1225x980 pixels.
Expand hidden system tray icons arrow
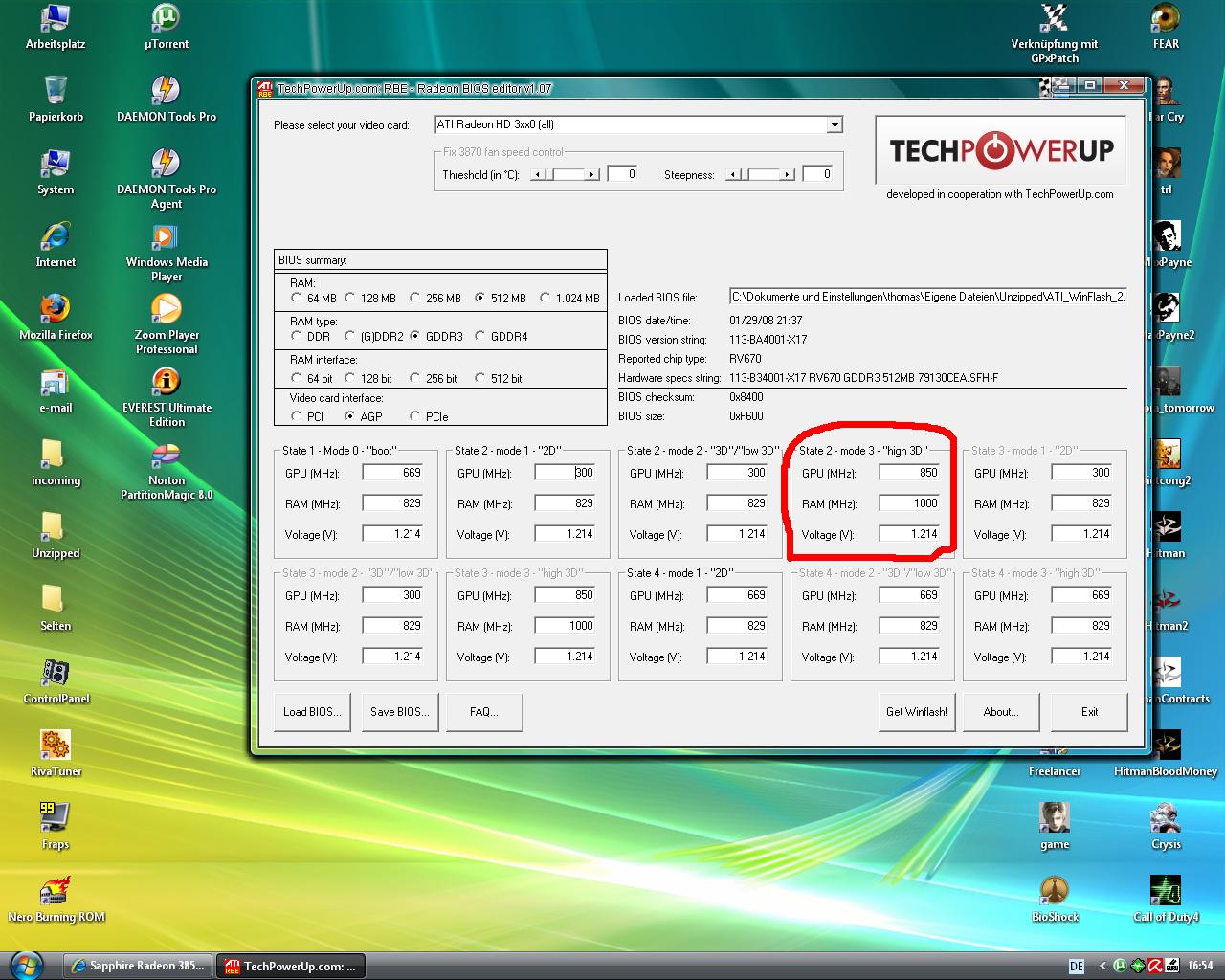tap(1102, 967)
